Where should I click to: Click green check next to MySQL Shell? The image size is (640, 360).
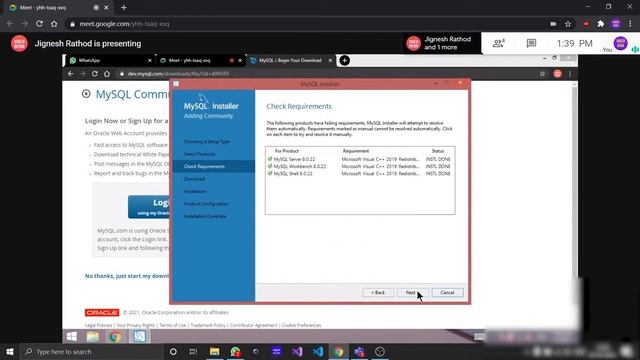pyautogui.click(x=270, y=173)
